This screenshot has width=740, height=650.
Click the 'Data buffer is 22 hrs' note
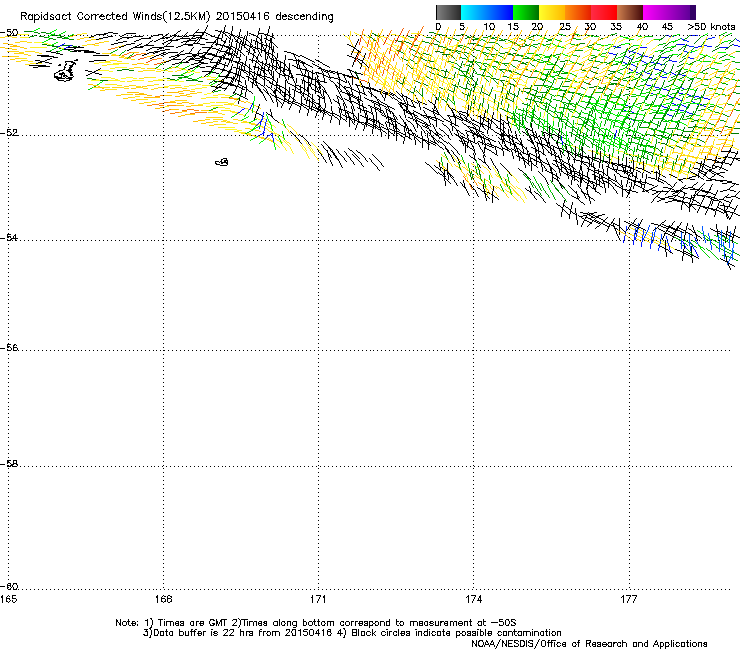tap(202, 633)
